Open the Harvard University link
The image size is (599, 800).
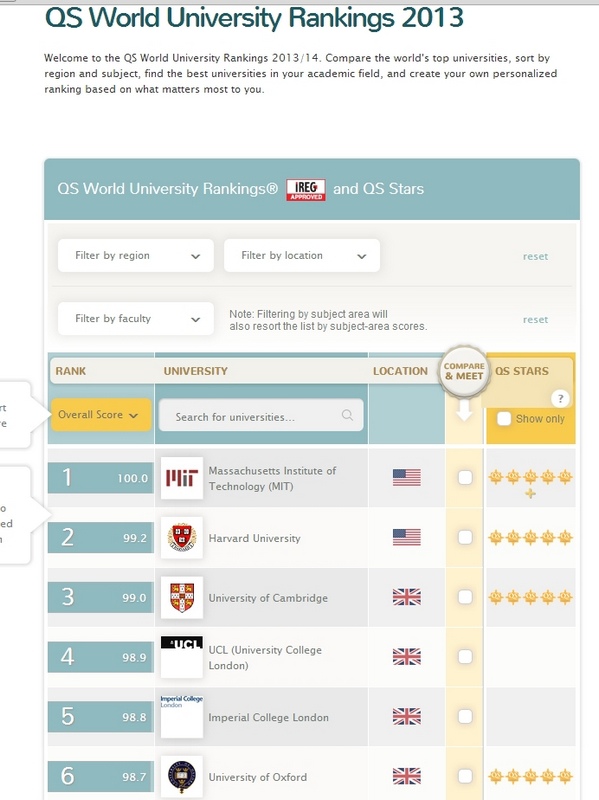[255, 538]
